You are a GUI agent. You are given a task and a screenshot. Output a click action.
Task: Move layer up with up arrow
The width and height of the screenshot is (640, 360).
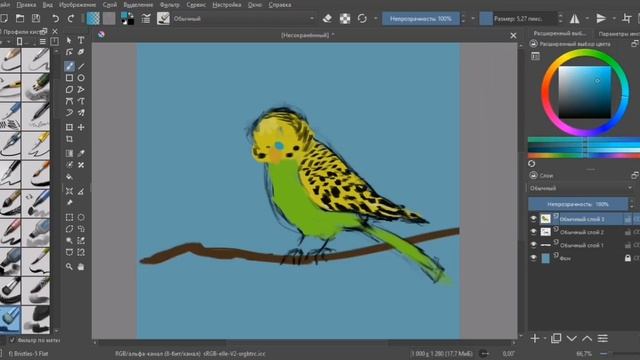click(x=587, y=338)
